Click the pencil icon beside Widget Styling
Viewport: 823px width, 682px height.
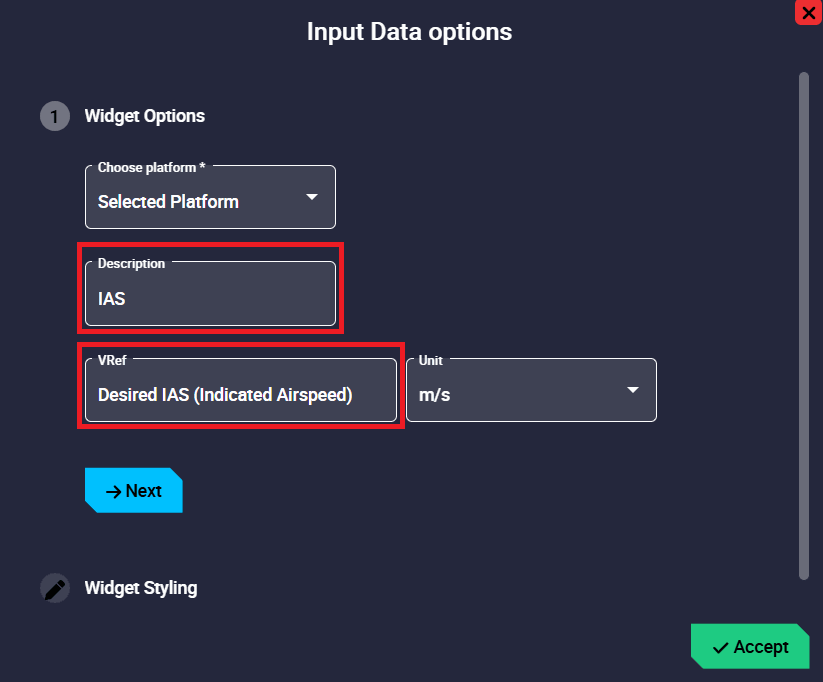point(55,588)
